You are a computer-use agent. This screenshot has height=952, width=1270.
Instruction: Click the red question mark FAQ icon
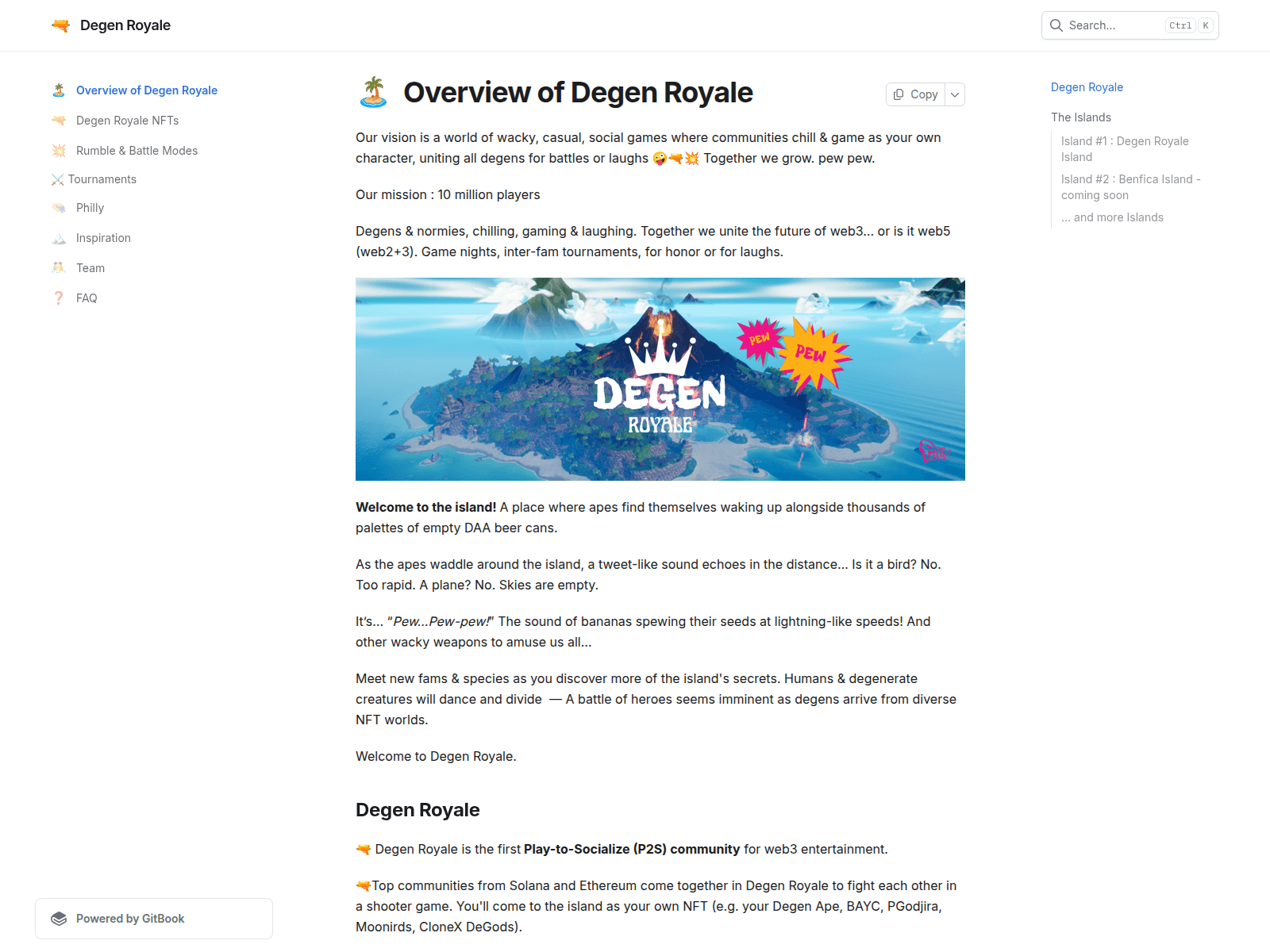(59, 298)
